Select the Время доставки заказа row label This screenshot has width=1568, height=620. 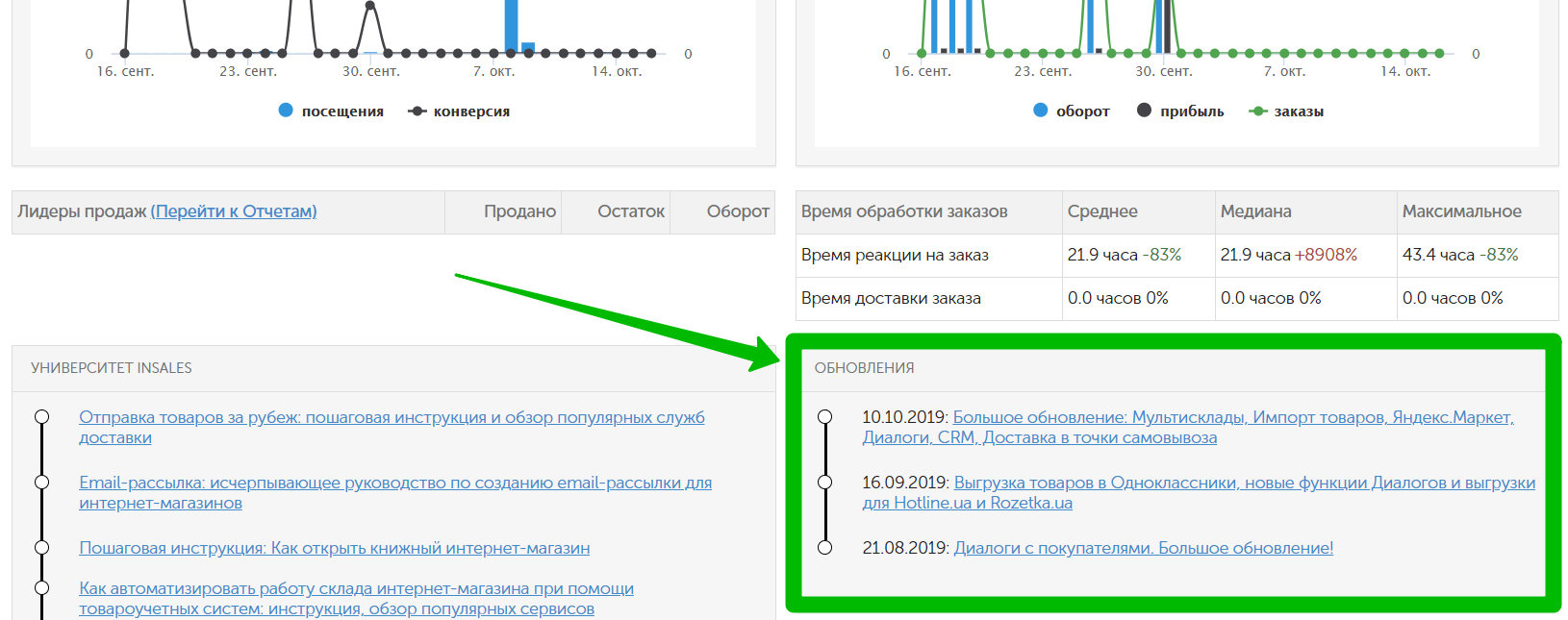coord(891,299)
